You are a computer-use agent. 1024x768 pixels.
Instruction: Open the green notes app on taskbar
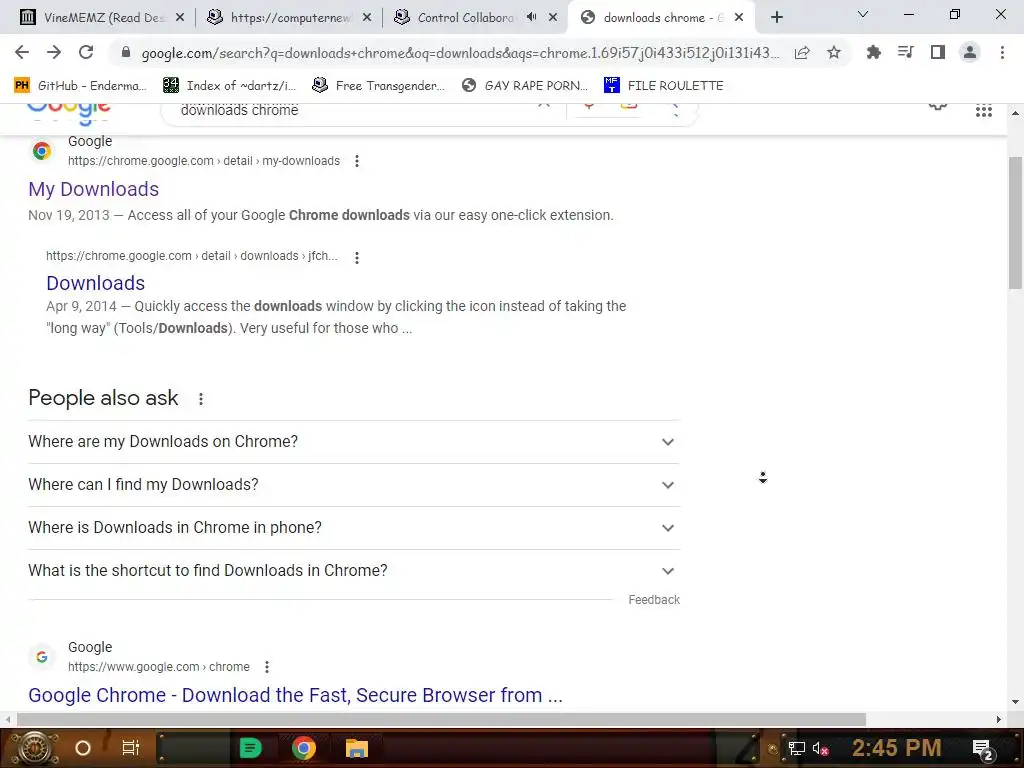click(x=250, y=748)
